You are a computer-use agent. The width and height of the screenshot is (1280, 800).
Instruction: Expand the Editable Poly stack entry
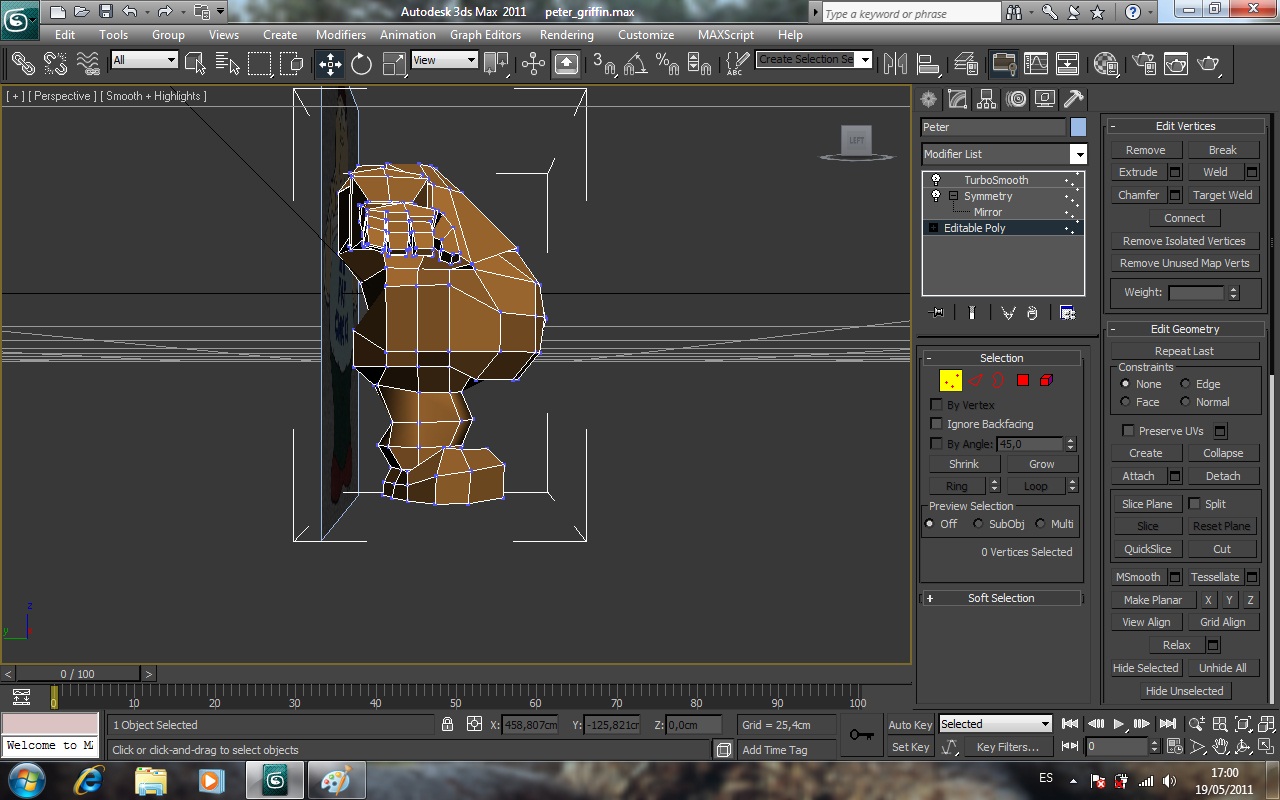tap(934, 228)
